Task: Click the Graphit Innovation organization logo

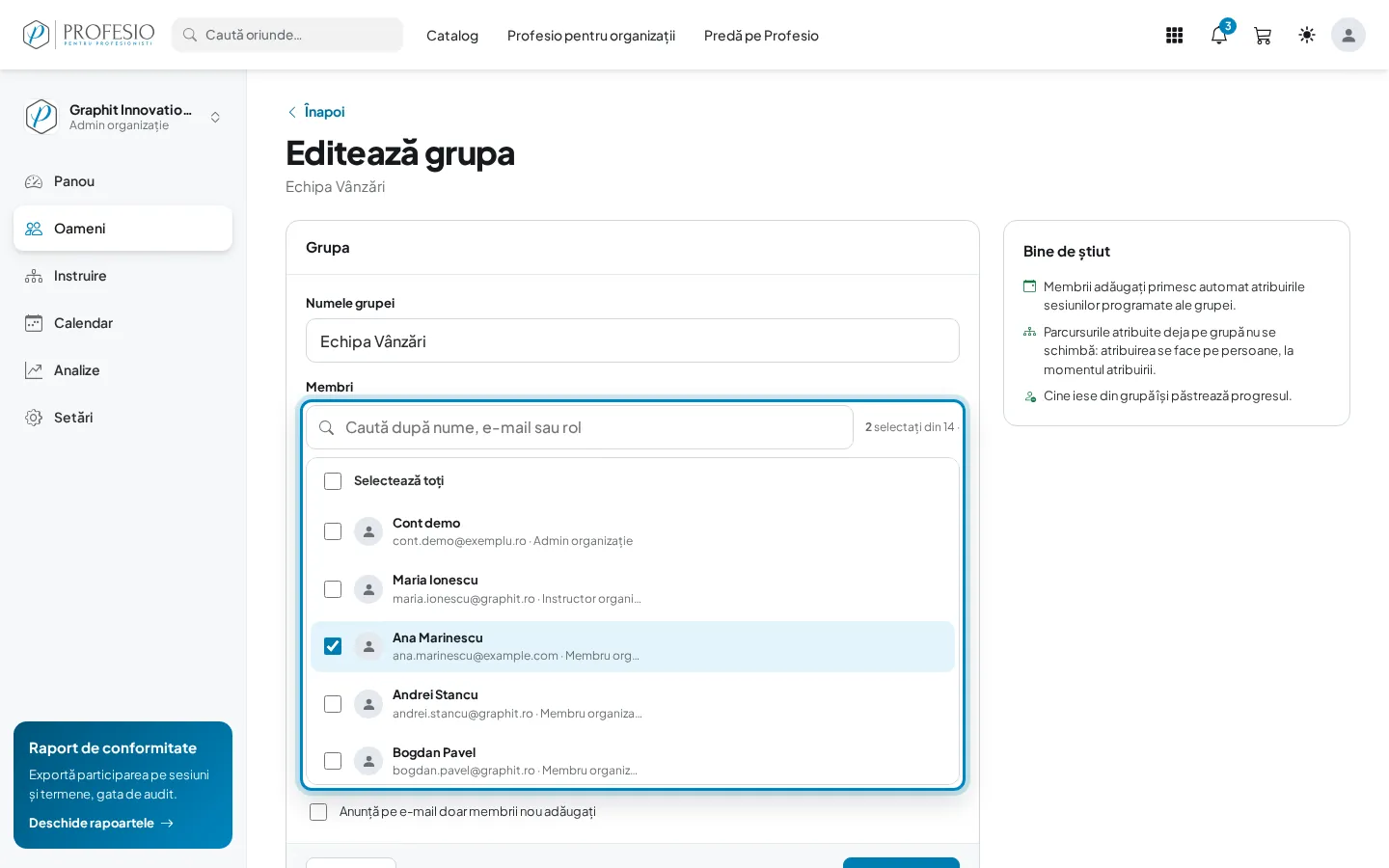Action: pyautogui.click(x=41, y=117)
